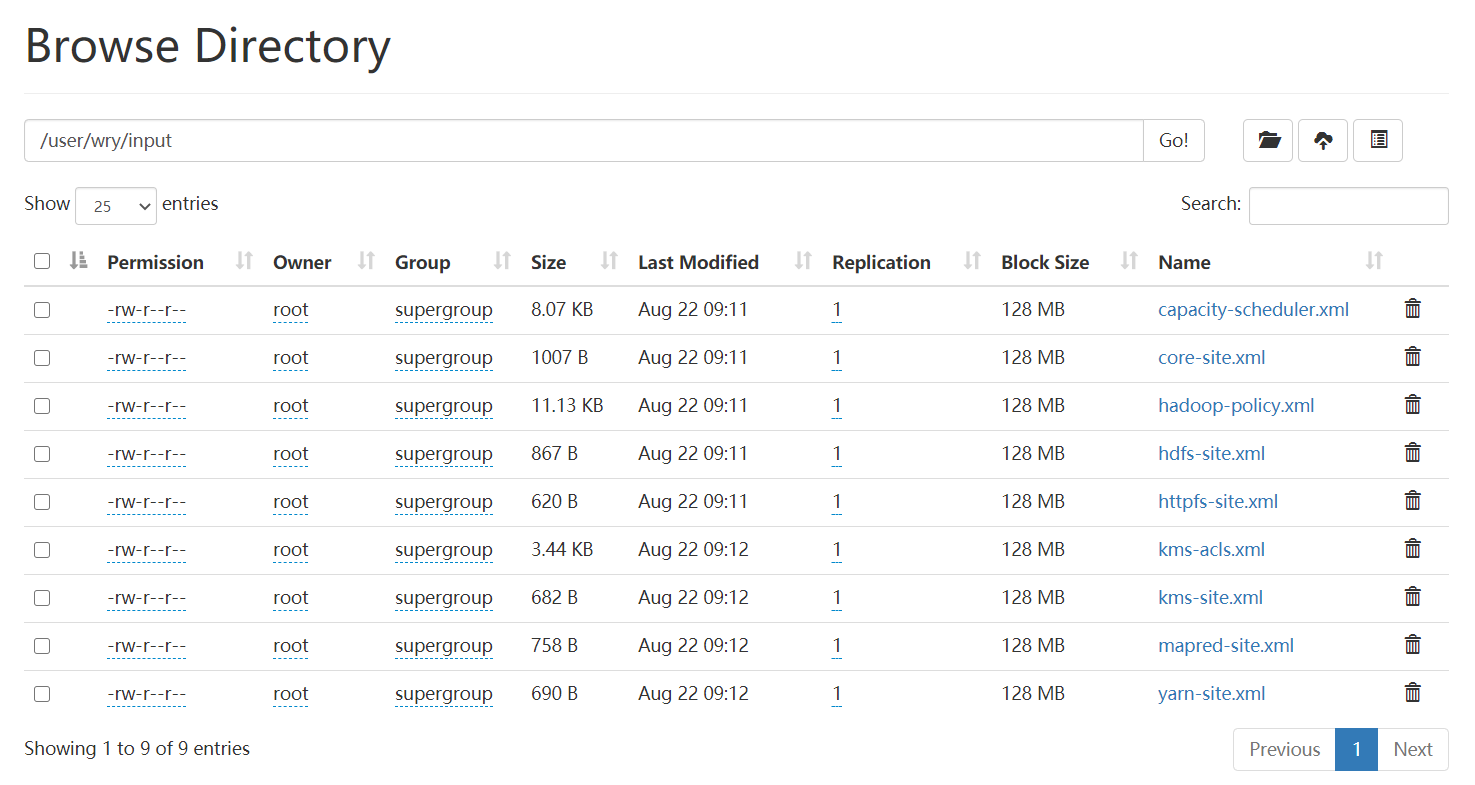Remove kms-acls.xml via its trash icon
The image size is (1475, 785).
coord(1412,549)
